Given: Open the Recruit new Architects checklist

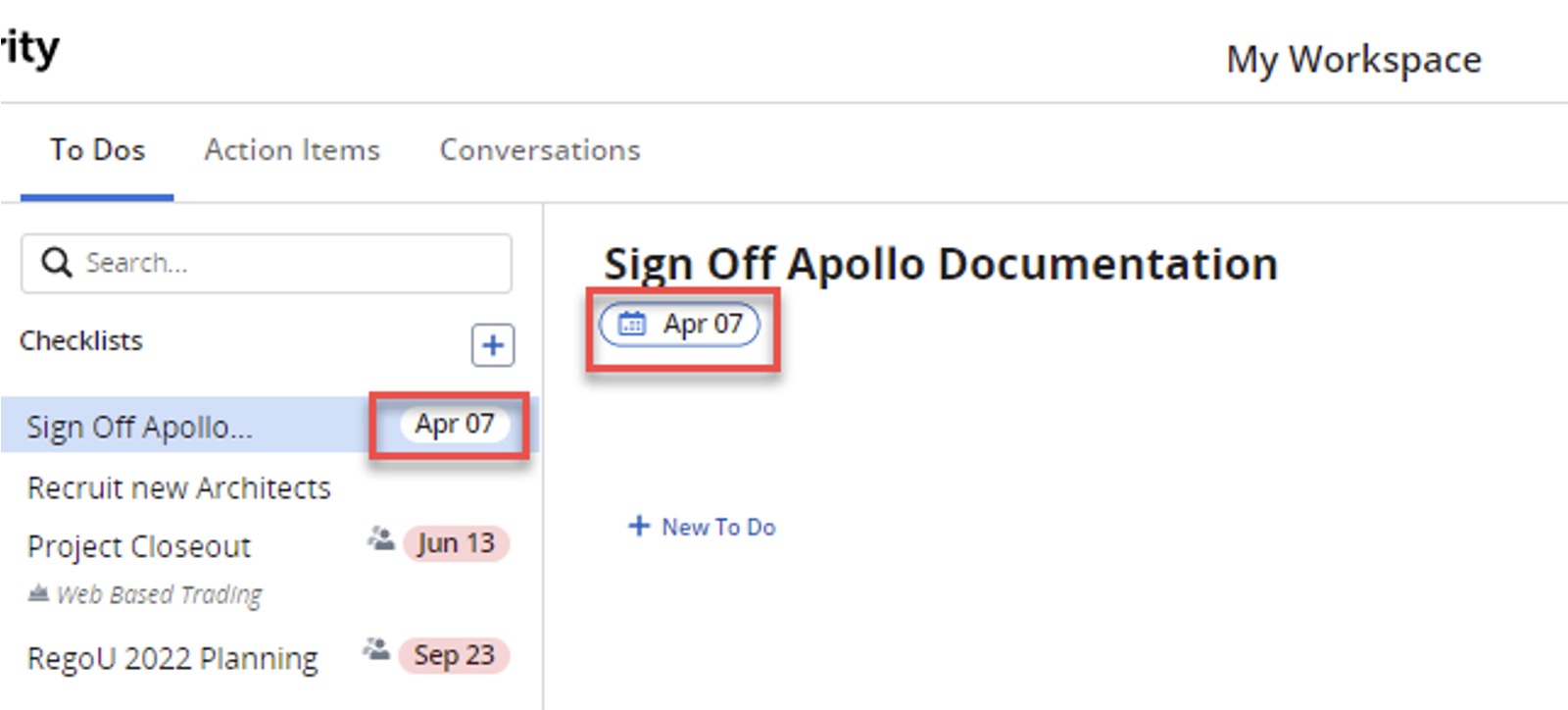Looking at the screenshot, I should (x=179, y=487).
